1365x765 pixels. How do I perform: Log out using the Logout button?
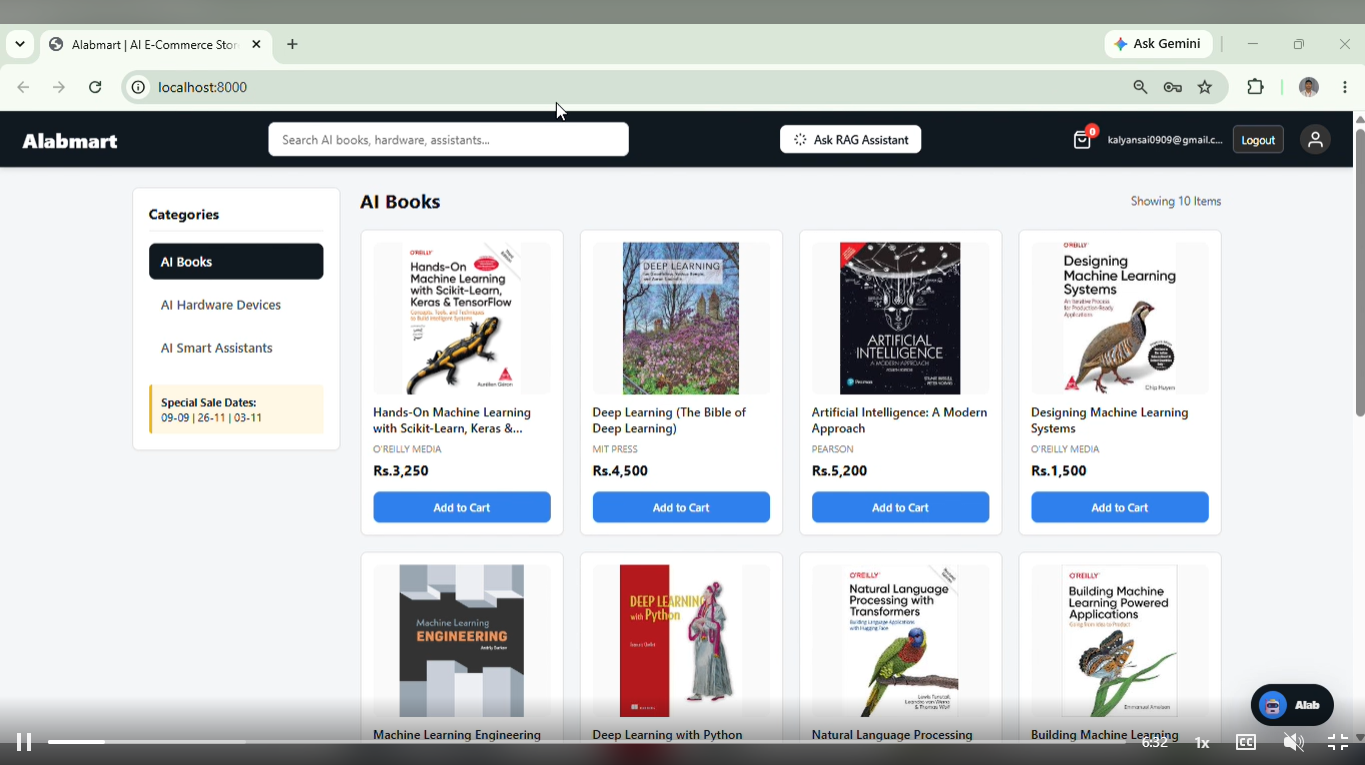coord(1258,140)
